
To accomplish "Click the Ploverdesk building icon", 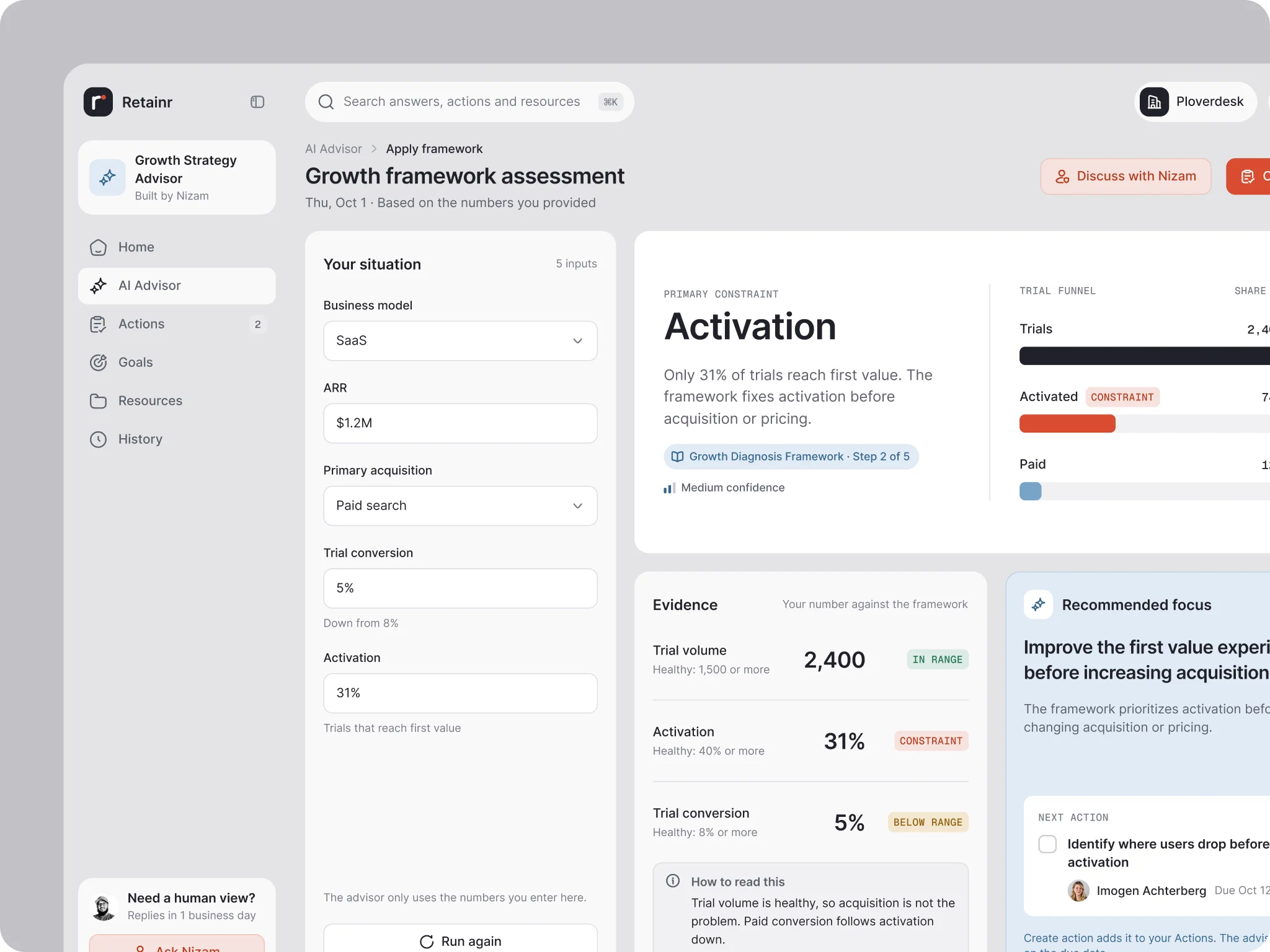I will [x=1154, y=102].
